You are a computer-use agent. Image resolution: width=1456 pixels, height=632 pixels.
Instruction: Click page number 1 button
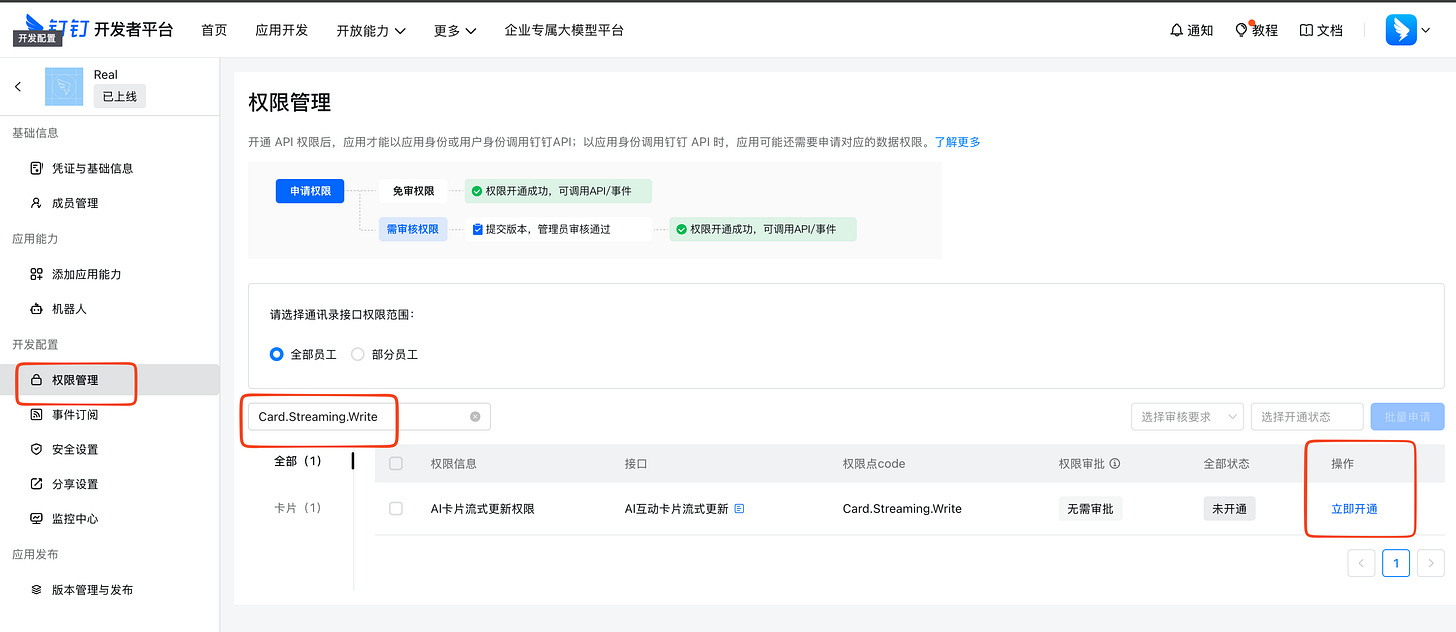pos(1396,563)
